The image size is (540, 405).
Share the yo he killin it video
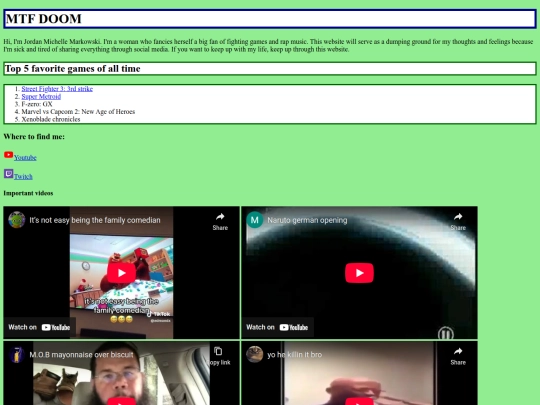click(458, 356)
